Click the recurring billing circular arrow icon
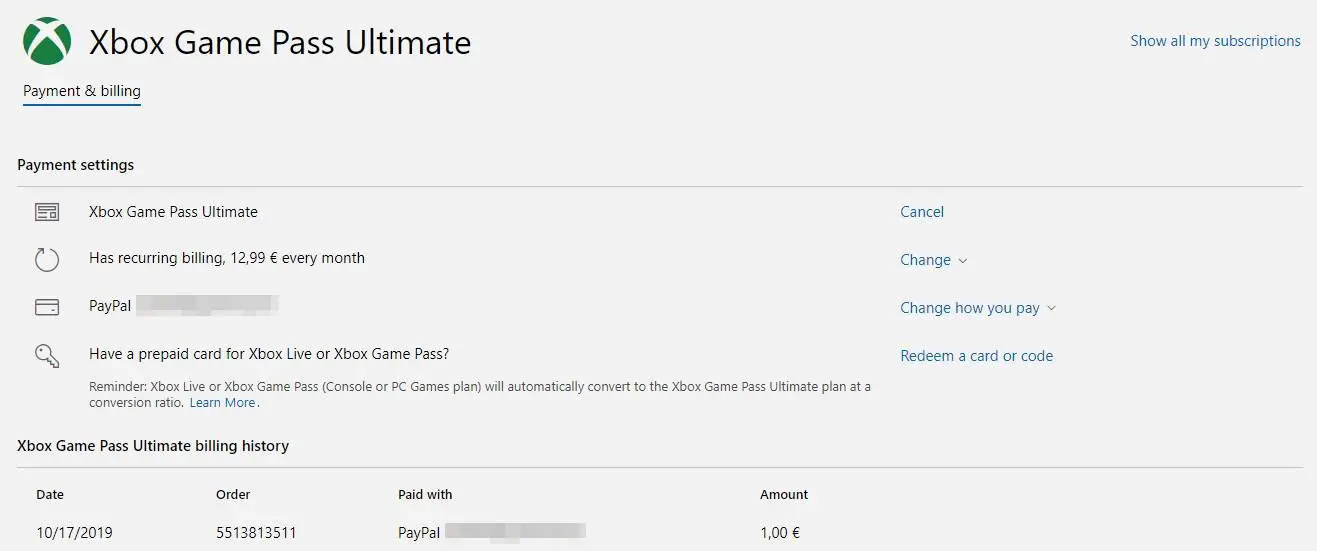 [47, 260]
